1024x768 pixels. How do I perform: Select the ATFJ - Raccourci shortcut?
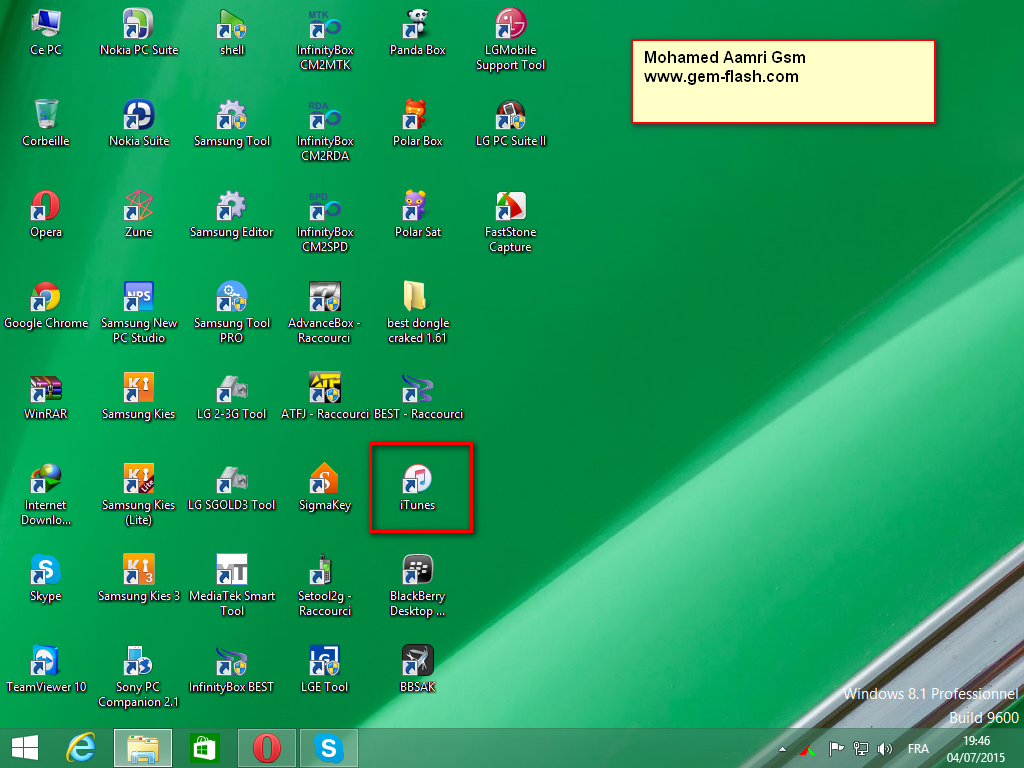325,396
